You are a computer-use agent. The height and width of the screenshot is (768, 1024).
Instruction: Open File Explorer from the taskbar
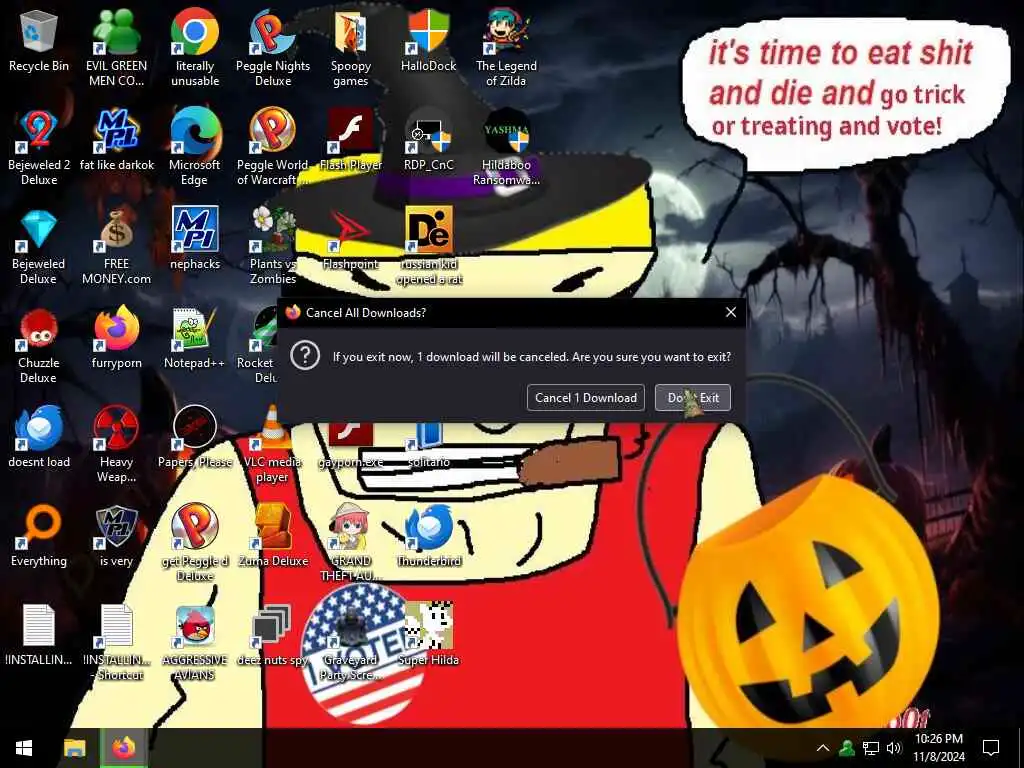click(74, 748)
